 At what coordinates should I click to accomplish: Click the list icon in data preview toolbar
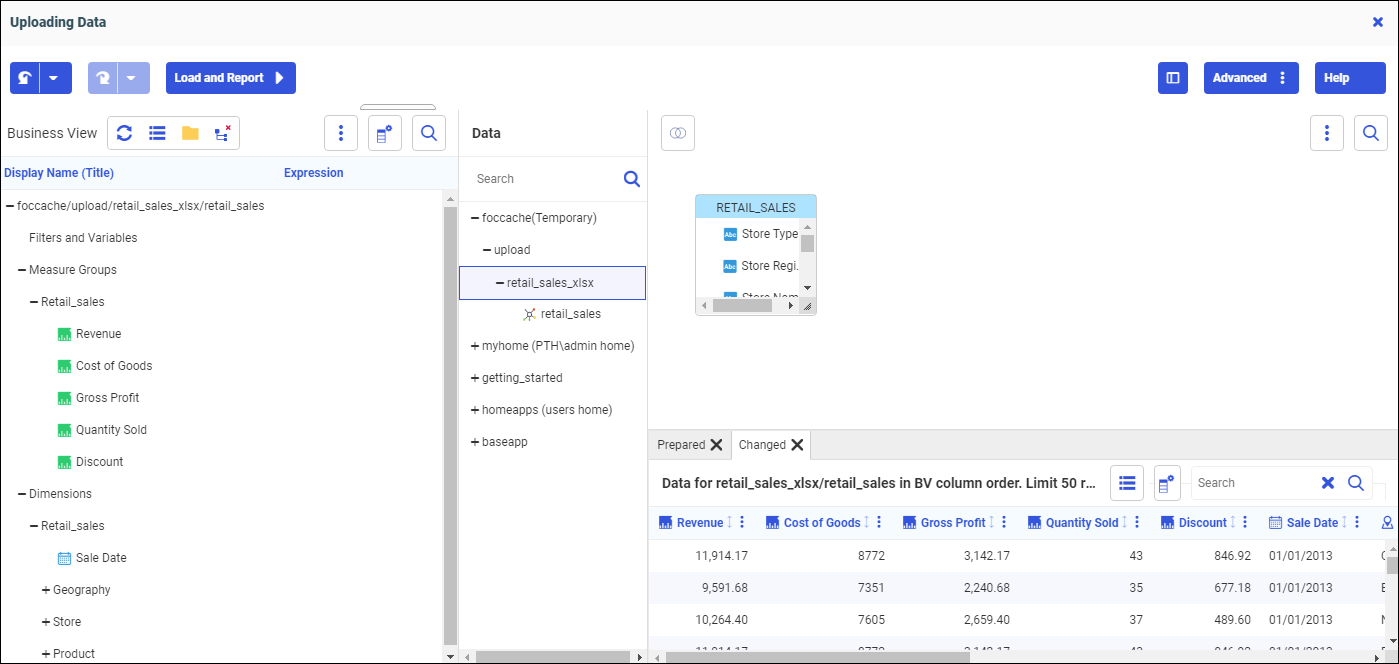(1127, 483)
